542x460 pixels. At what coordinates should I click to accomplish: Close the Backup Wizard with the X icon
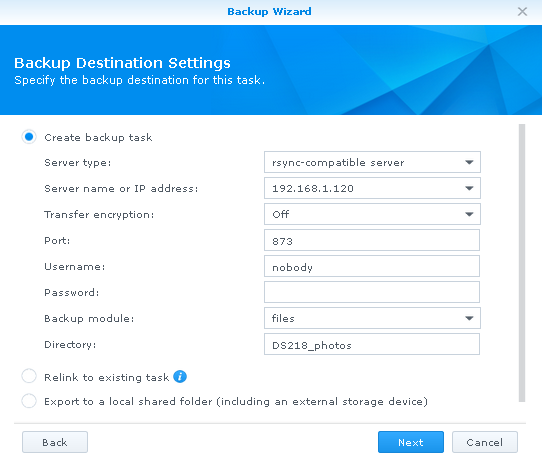click(522, 12)
